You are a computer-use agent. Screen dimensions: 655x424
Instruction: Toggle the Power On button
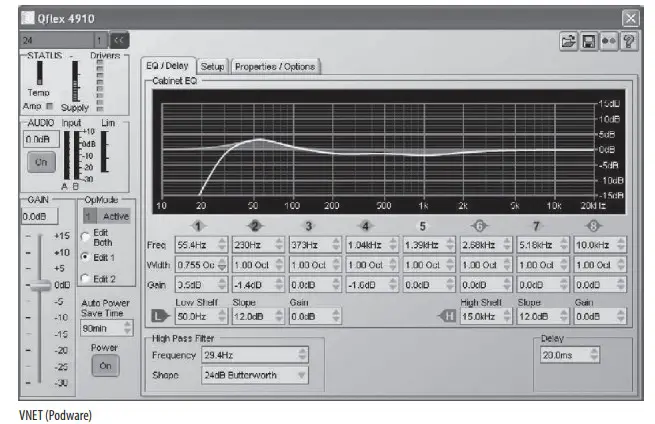tap(104, 366)
